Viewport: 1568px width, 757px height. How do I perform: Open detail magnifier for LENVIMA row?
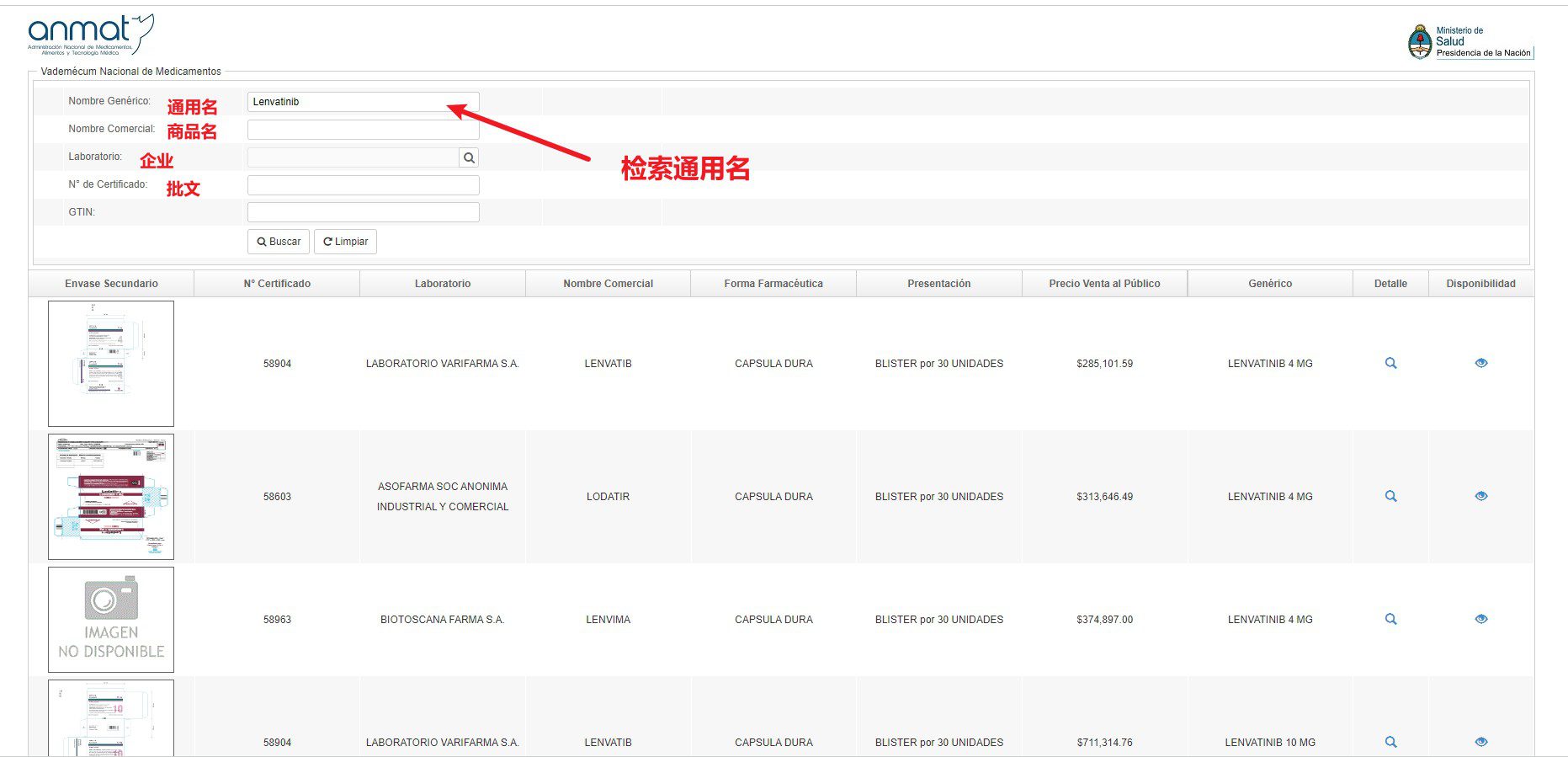[1390, 620]
